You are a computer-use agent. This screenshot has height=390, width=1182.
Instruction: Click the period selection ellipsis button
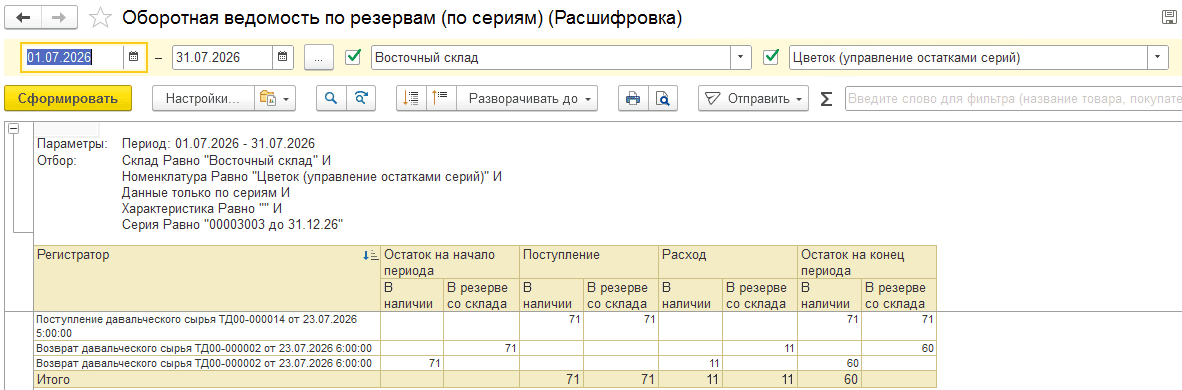point(319,57)
